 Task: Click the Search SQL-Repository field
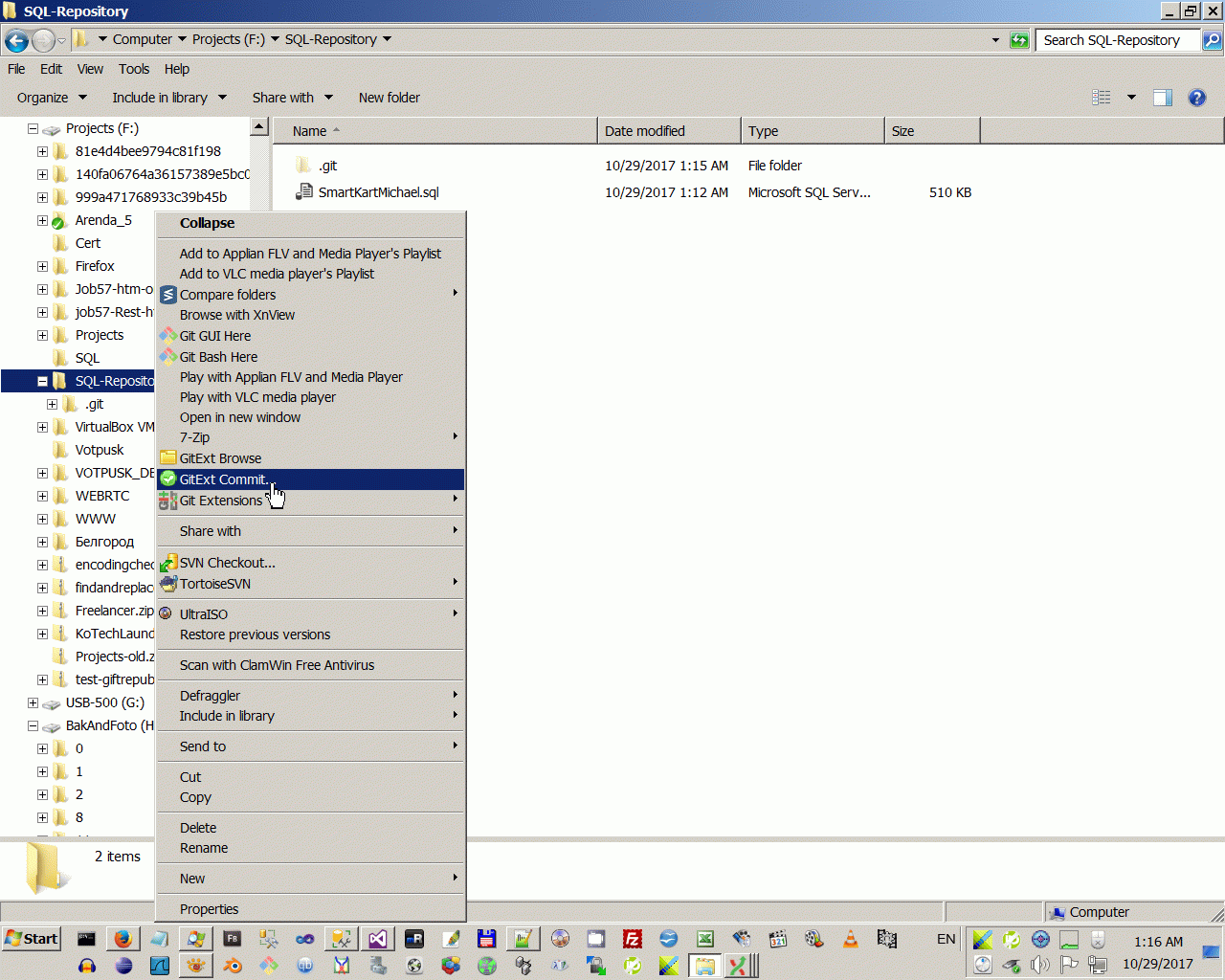(x=1118, y=40)
